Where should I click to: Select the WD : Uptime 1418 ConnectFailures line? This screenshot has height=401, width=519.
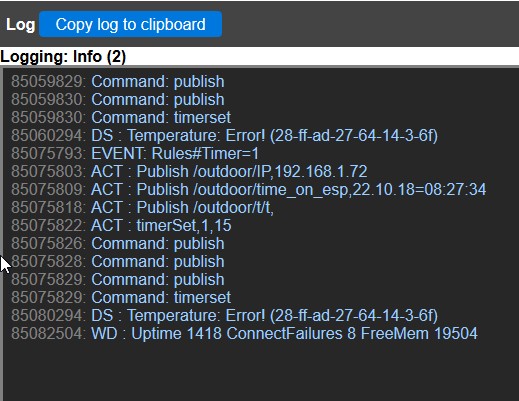coord(244,333)
